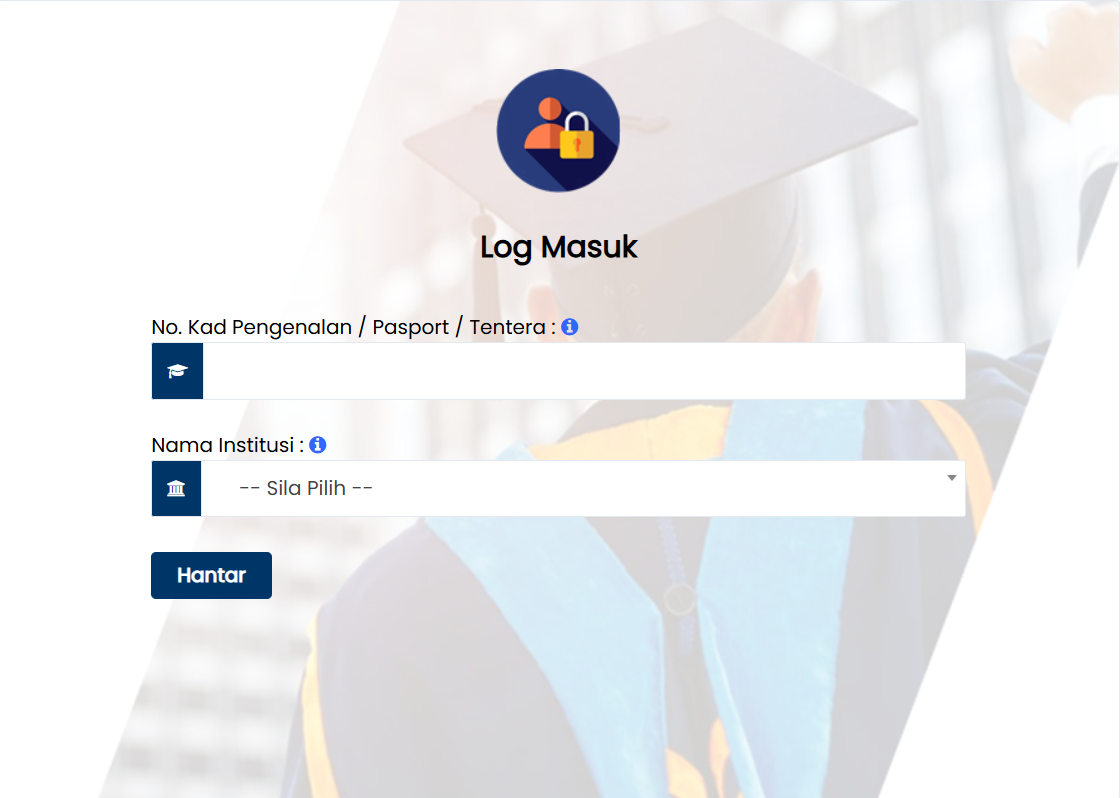Open the Nama Institusi dropdown list
1120x798 pixels.
click(583, 489)
